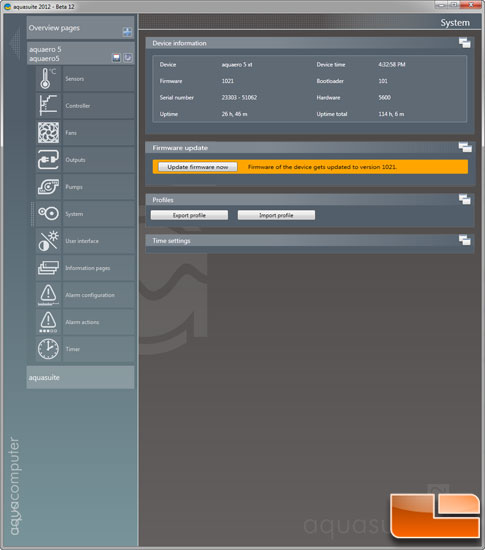The width and height of the screenshot is (485, 550).
Task: Select Fans in the sidebar
Action: [x=99, y=133]
